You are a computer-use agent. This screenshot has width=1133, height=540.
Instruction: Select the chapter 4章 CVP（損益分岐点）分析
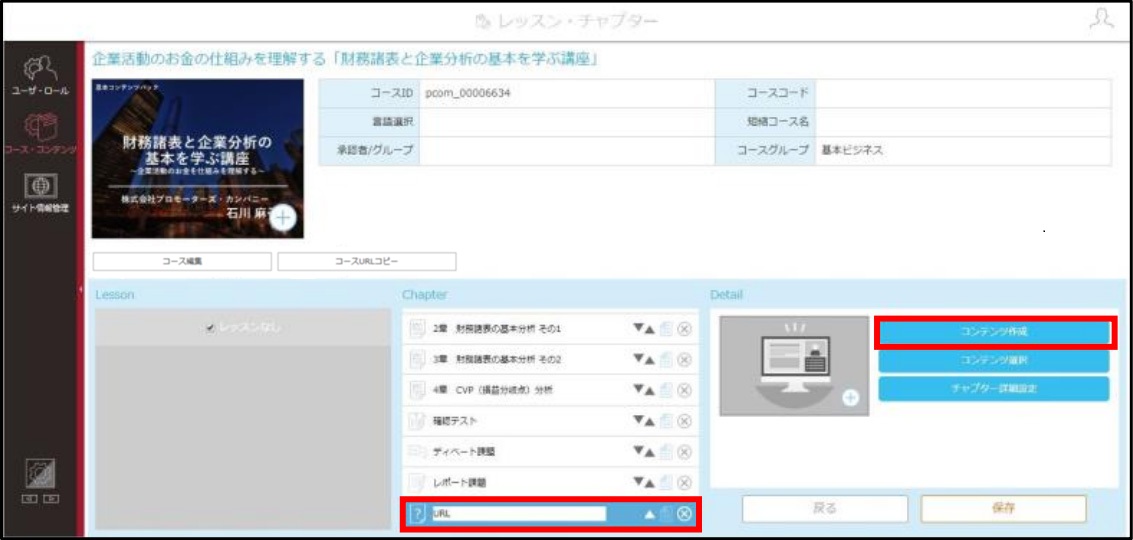point(550,390)
